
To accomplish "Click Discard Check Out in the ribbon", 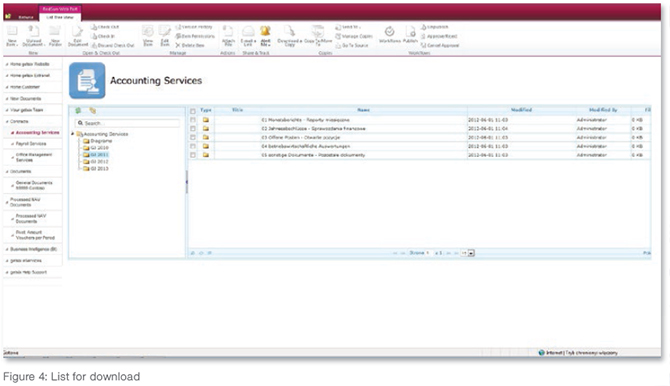I will pyautogui.click(x=113, y=45).
